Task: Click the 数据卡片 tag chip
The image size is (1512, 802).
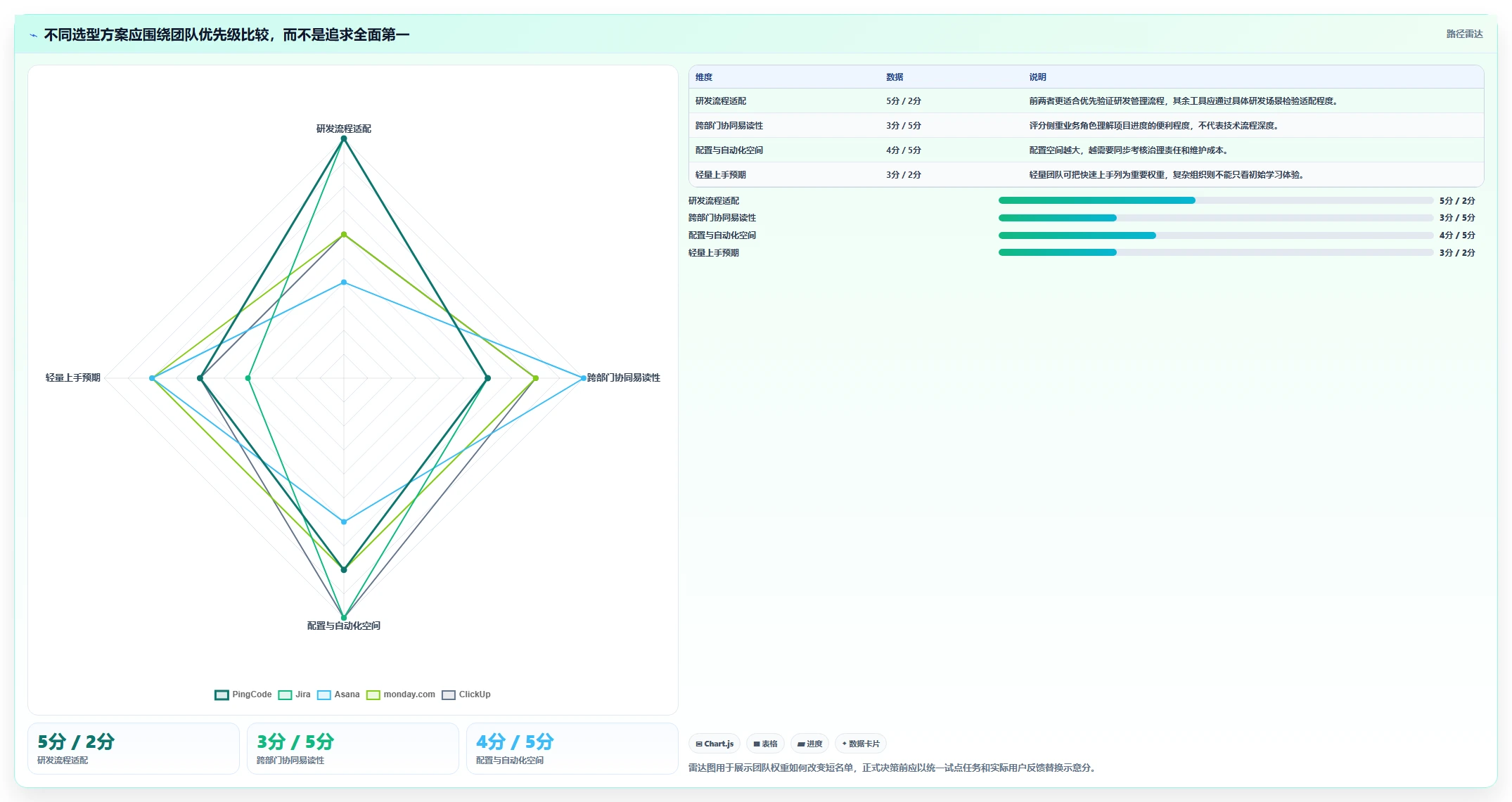Action: click(860, 744)
